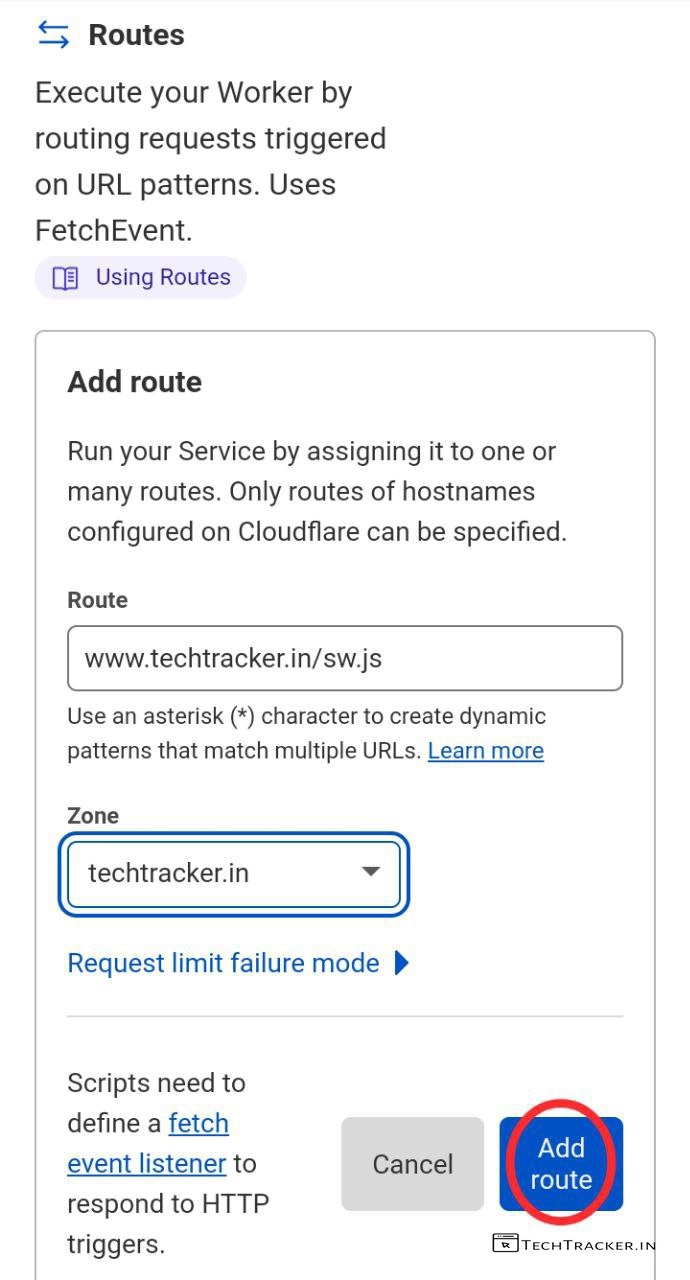690x1280 pixels.
Task: Click the Zone field label
Action: (93, 816)
